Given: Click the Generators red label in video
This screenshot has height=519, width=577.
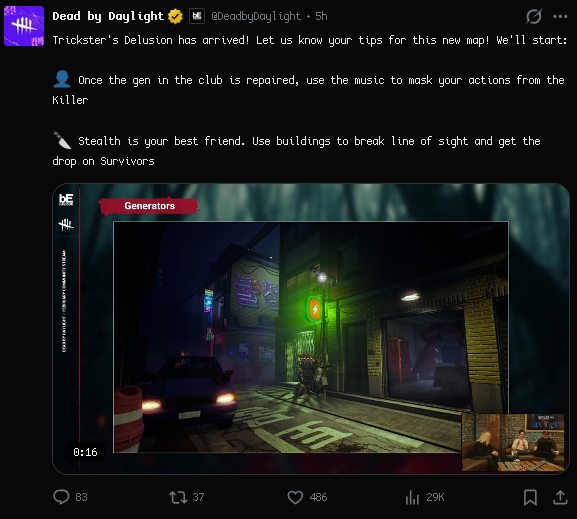Looking at the screenshot, I should point(149,206).
